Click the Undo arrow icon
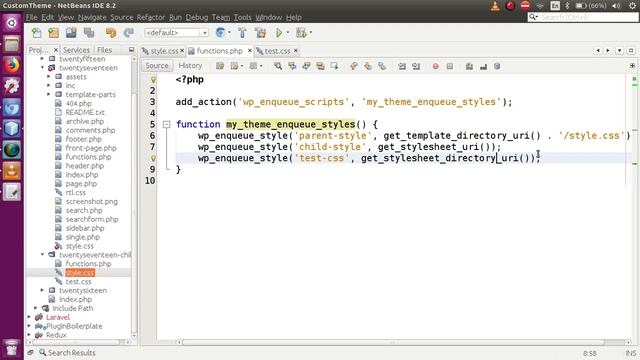Image resolution: width=640 pixels, height=360 pixels. [111, 33]
